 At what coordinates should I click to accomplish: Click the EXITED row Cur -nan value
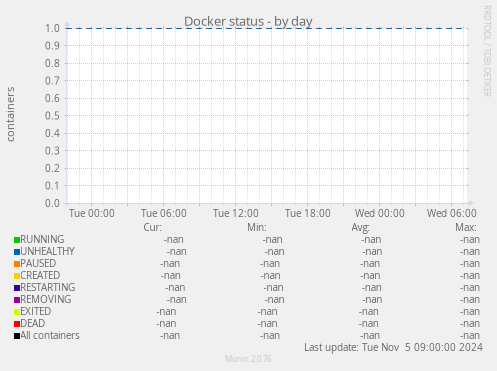(x=166, y=312)
